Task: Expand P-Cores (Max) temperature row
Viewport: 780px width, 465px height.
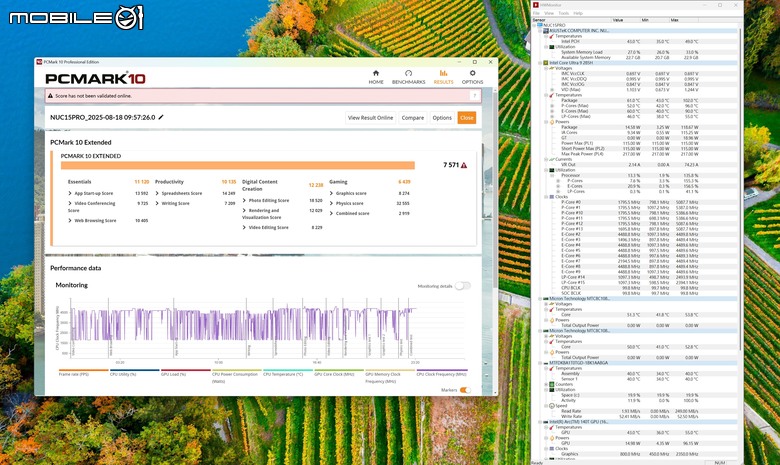Action: (x=552, y=105)
